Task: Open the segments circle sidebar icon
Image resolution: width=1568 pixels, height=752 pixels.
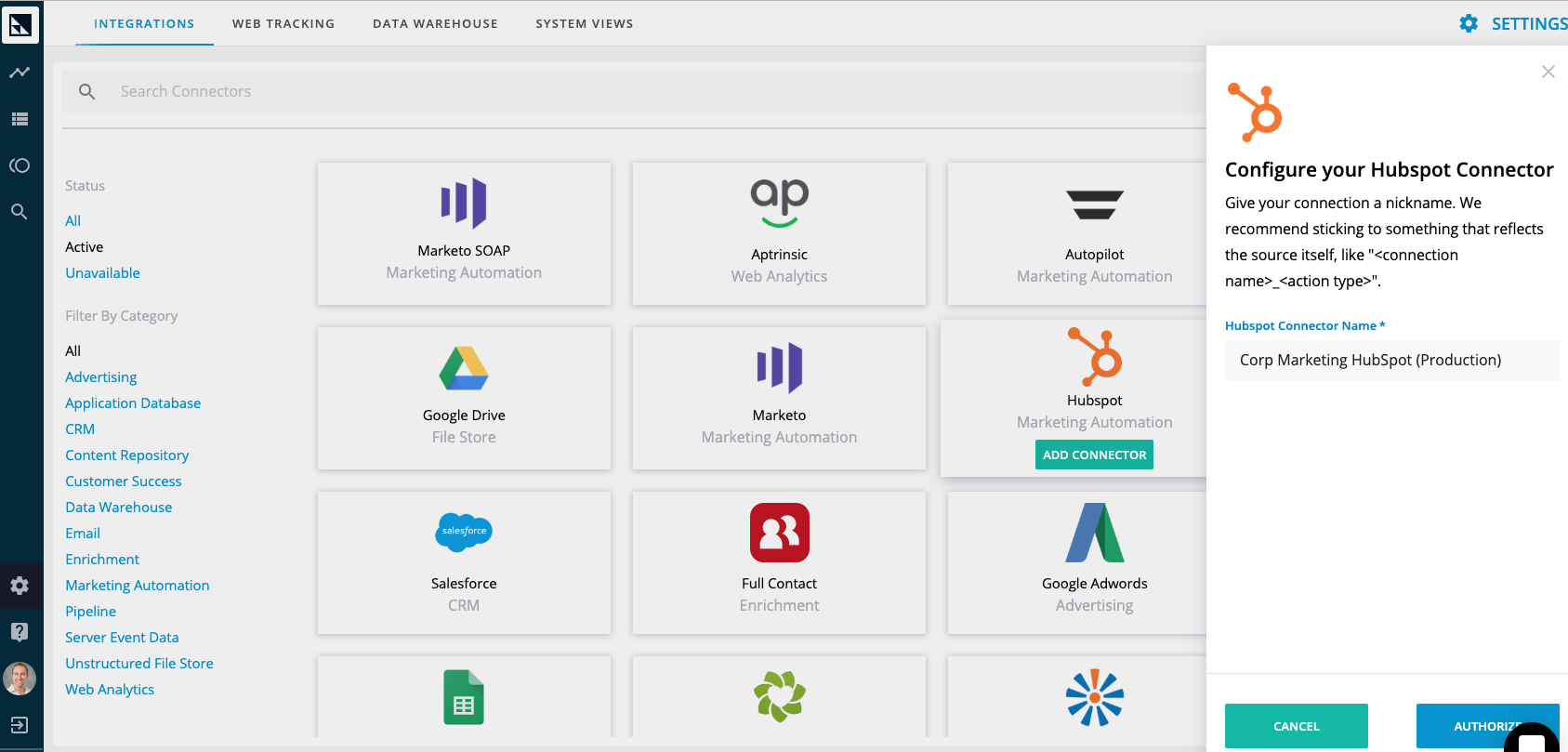Action: click(x=20, y=165)
